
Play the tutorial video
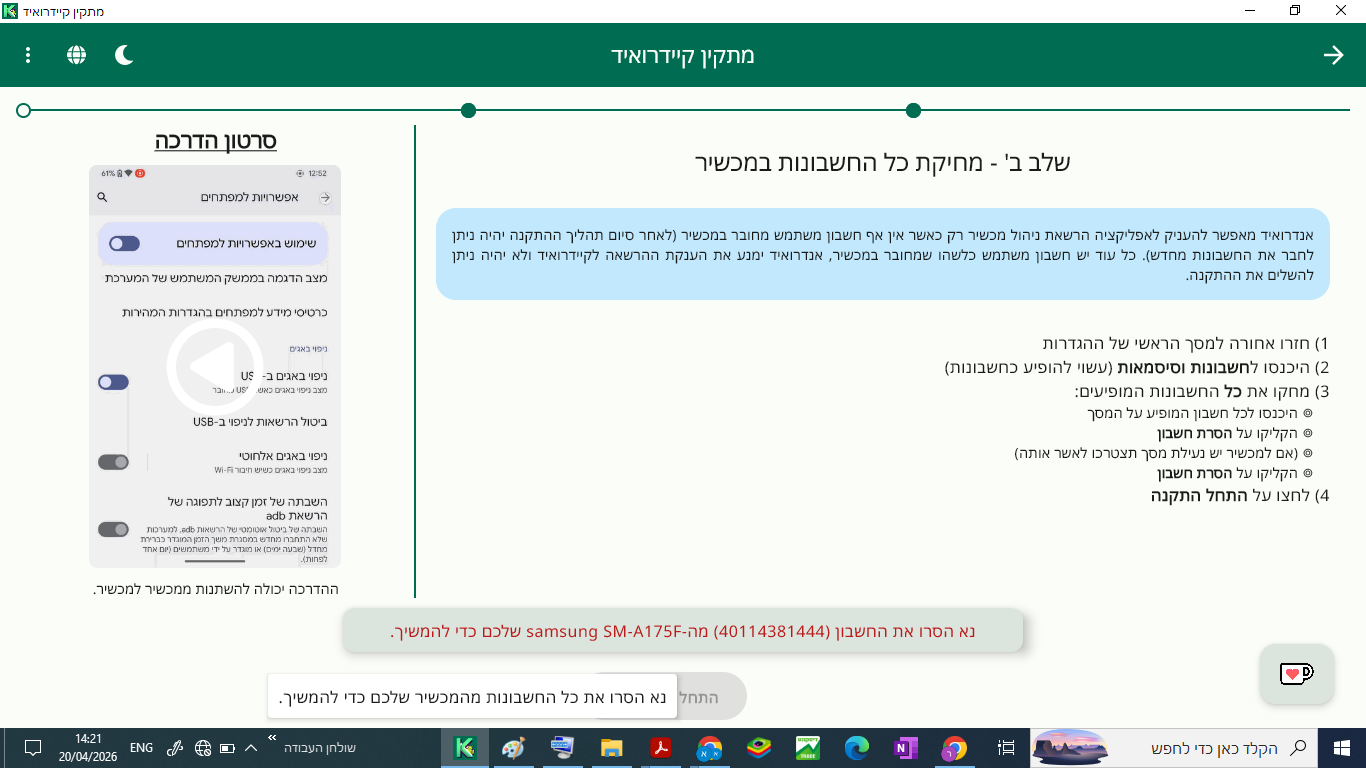coord(215,366)
